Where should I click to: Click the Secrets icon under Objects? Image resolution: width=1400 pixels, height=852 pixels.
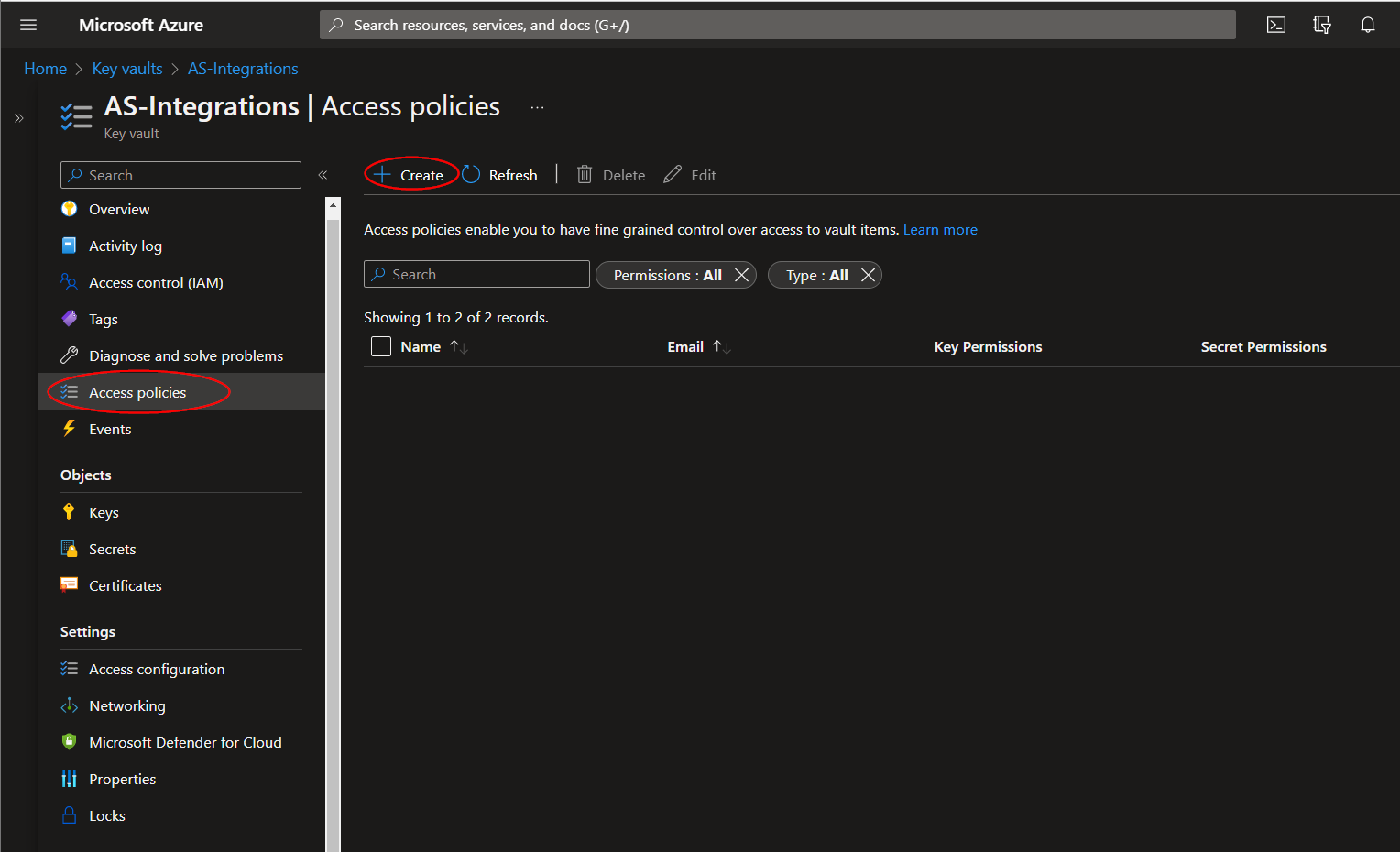point(69,549)
